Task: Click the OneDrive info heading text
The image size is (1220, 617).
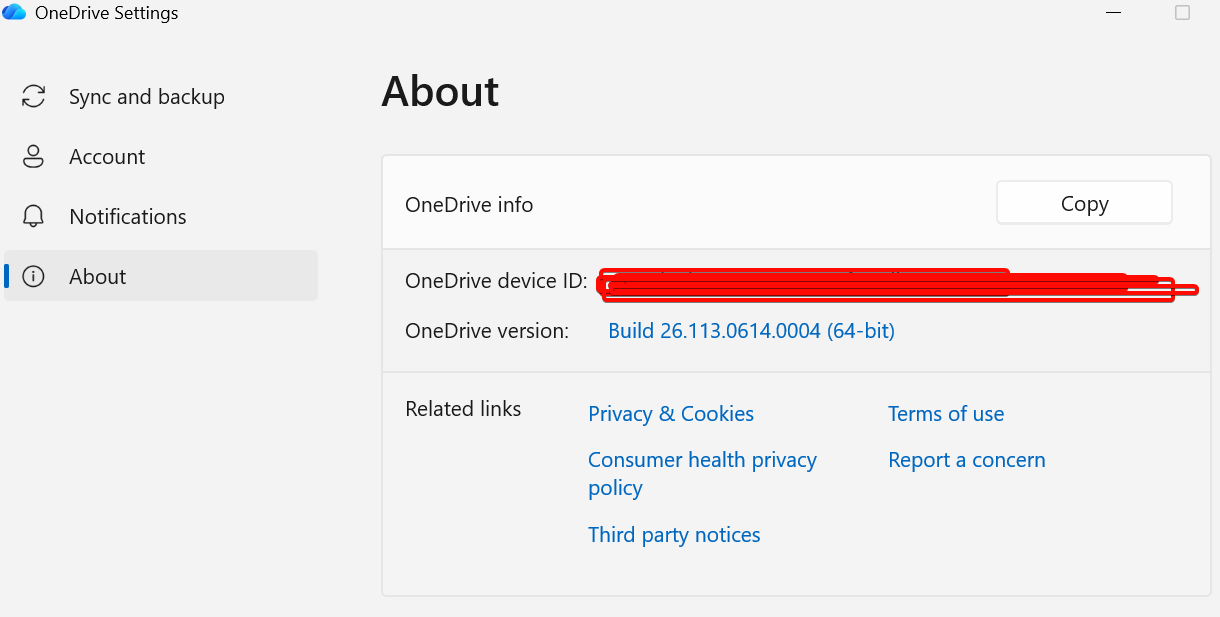Action: (469, 205)
